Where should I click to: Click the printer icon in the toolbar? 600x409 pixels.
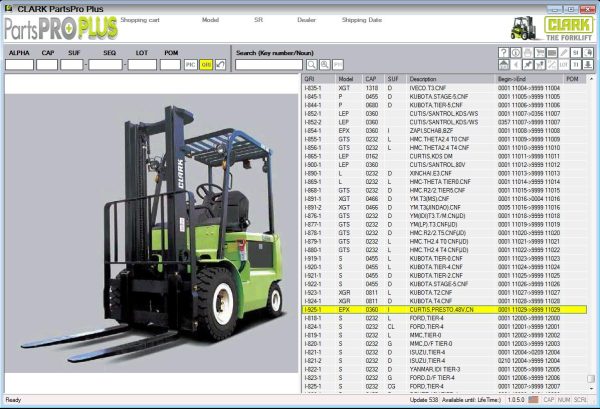(528, 53)
